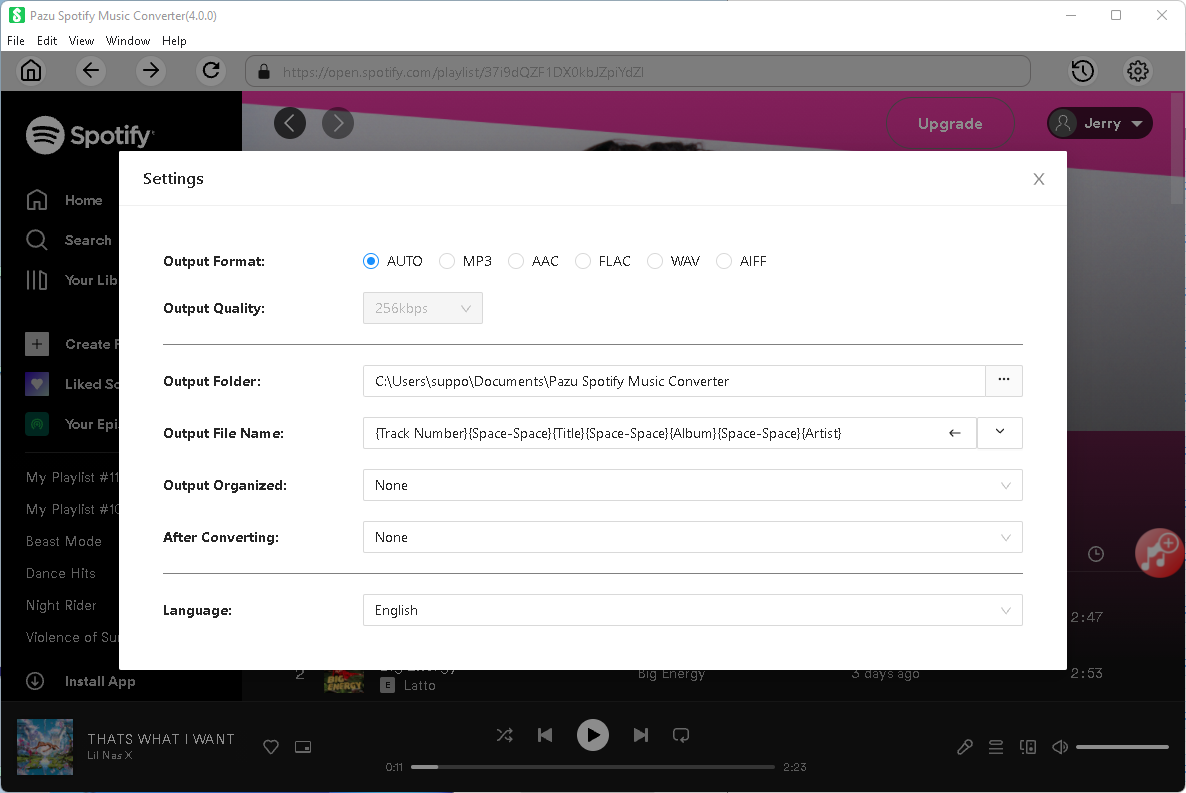This screenshot has height=793, width=1186.
Task: Skip to the next track
Action: pos(641,735)
